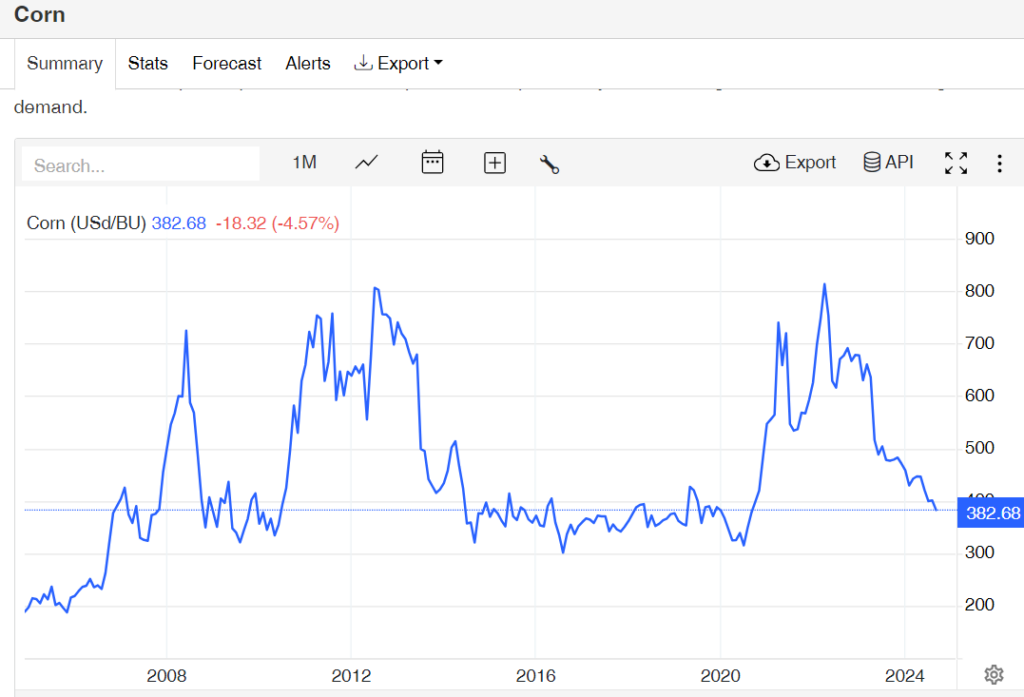Open the calendar date range picker

pos(432,162)
